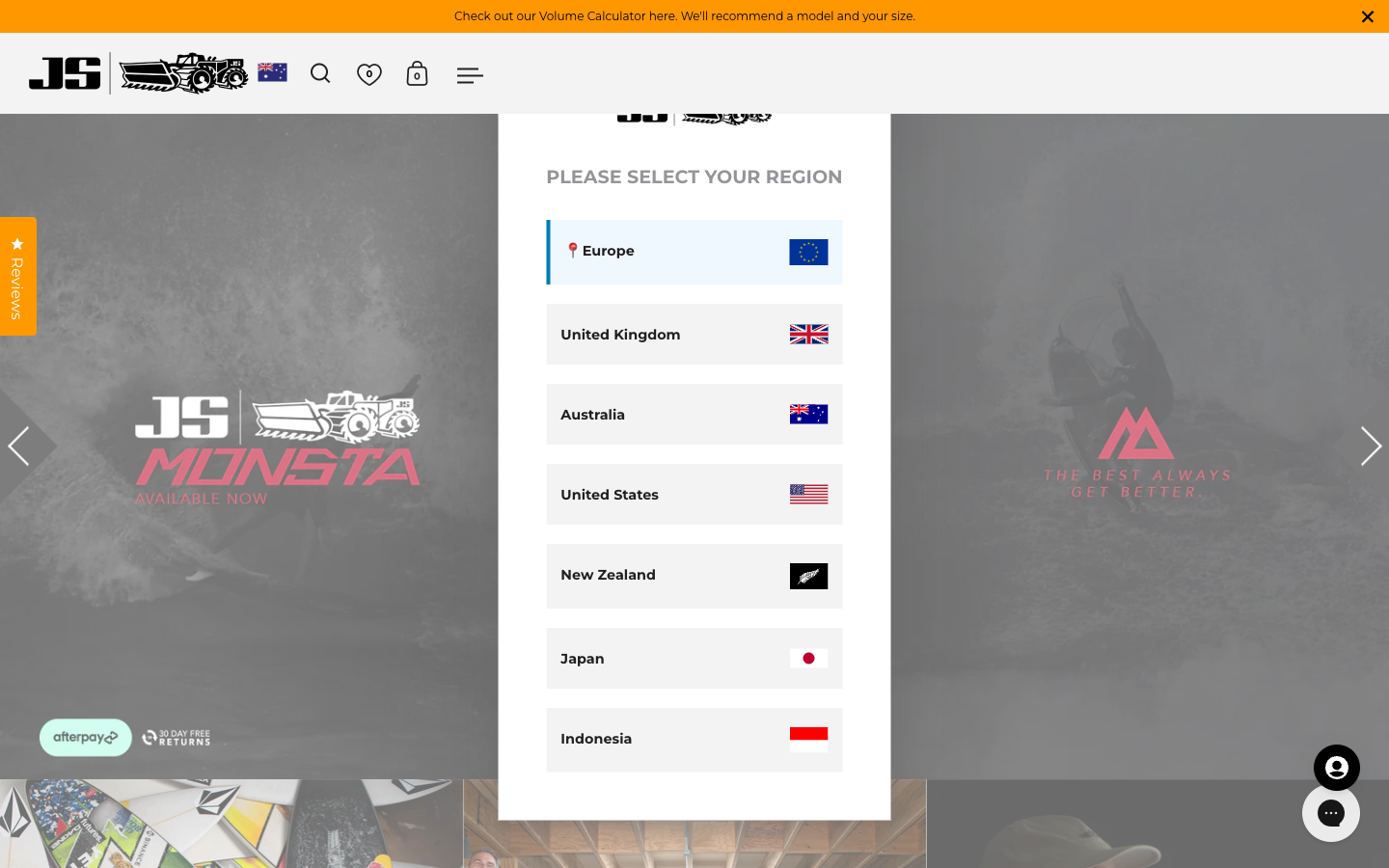Screen dimensions: 1389x868
Task: Open the hamburger navigation menu
Action: coord(470,75)
